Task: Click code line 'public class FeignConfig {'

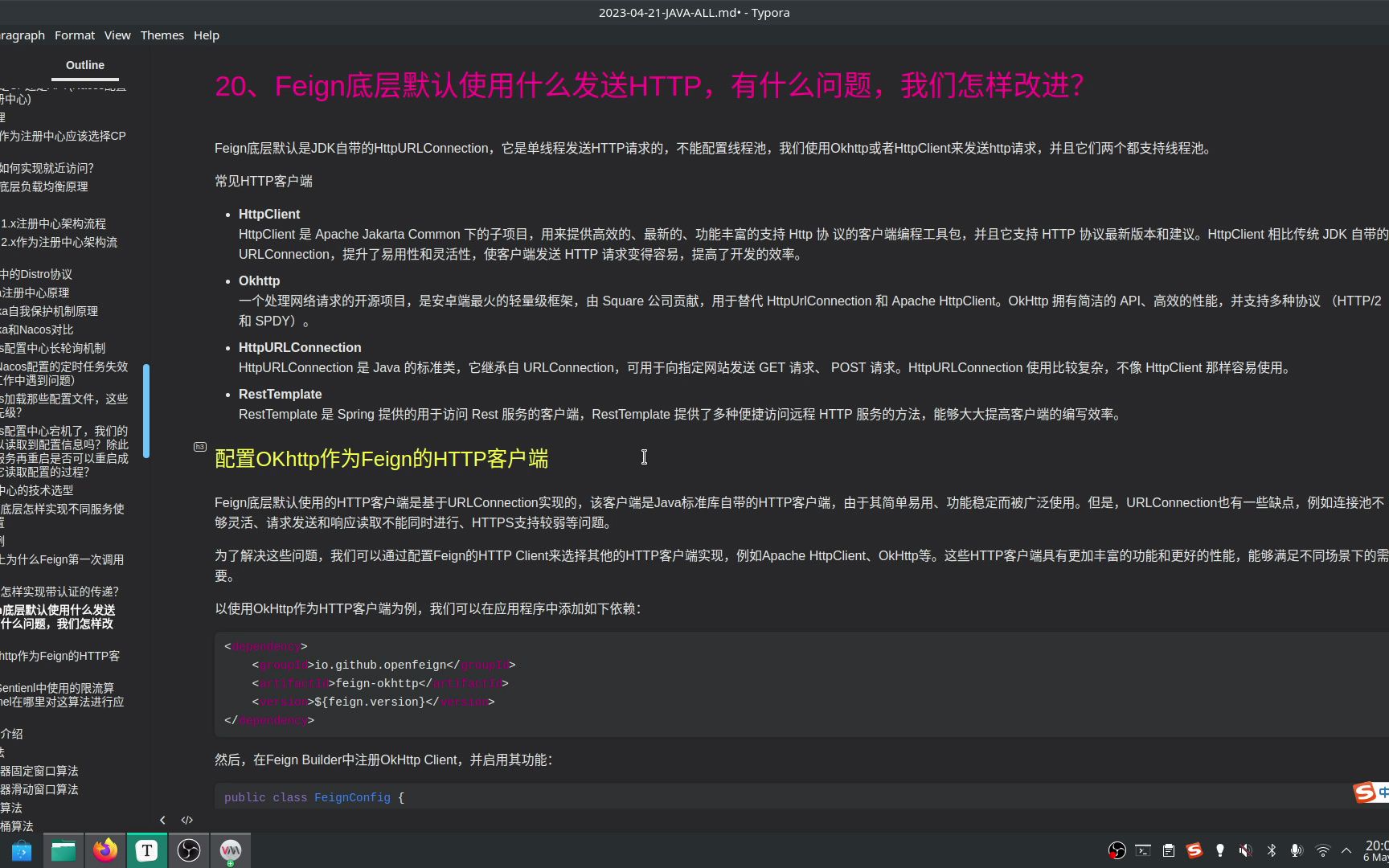Action: pos(314,797)
